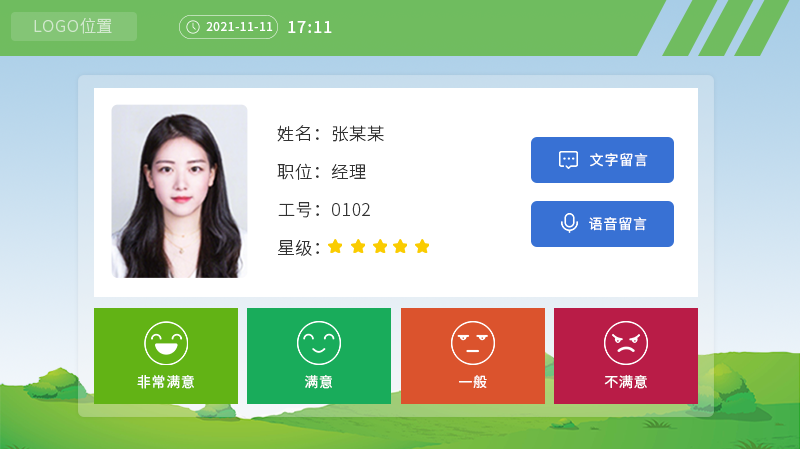Click the microphone icon on 语音留言

569,223
